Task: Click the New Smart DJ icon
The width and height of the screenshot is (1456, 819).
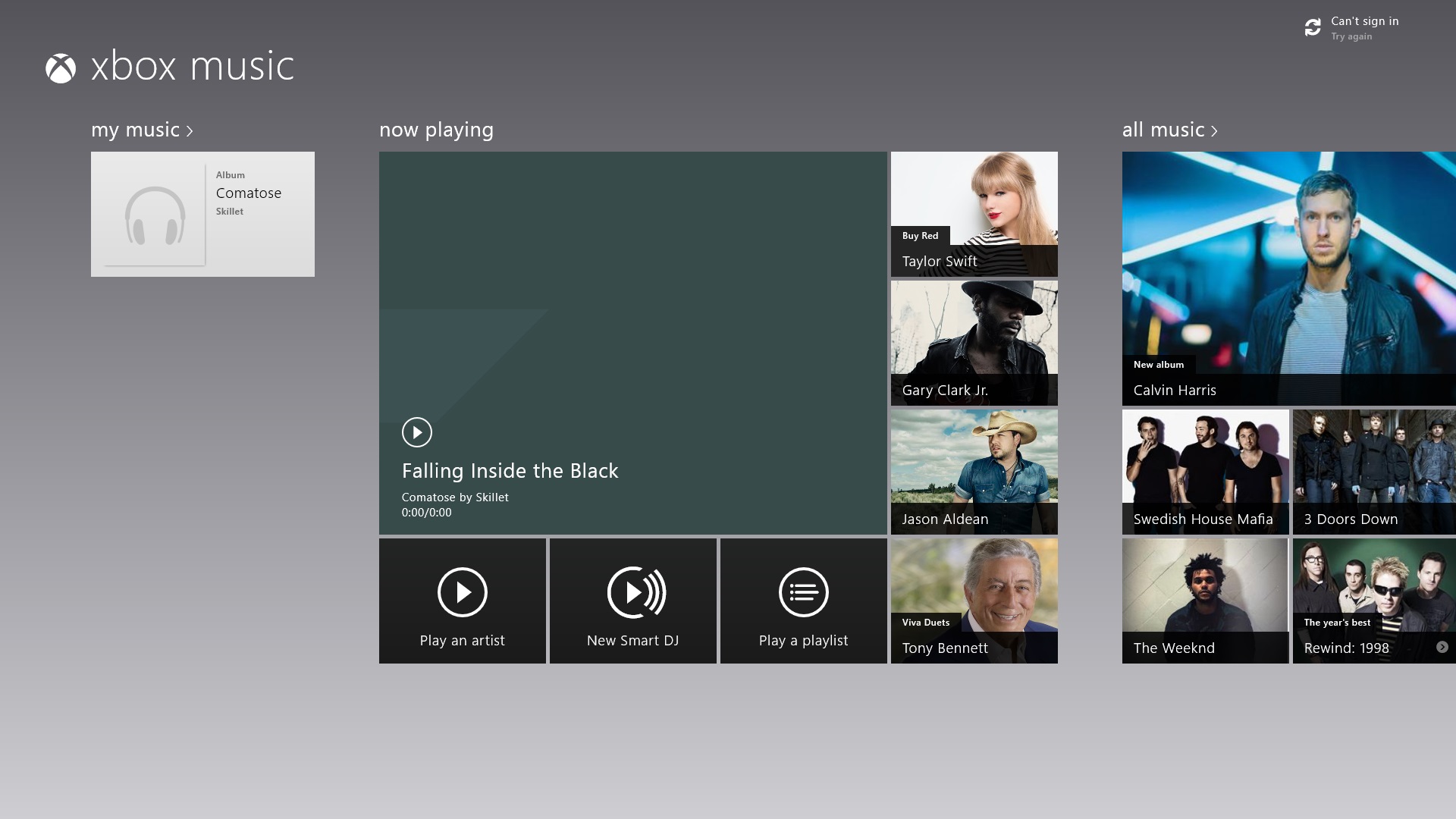Action: point(636,592)
